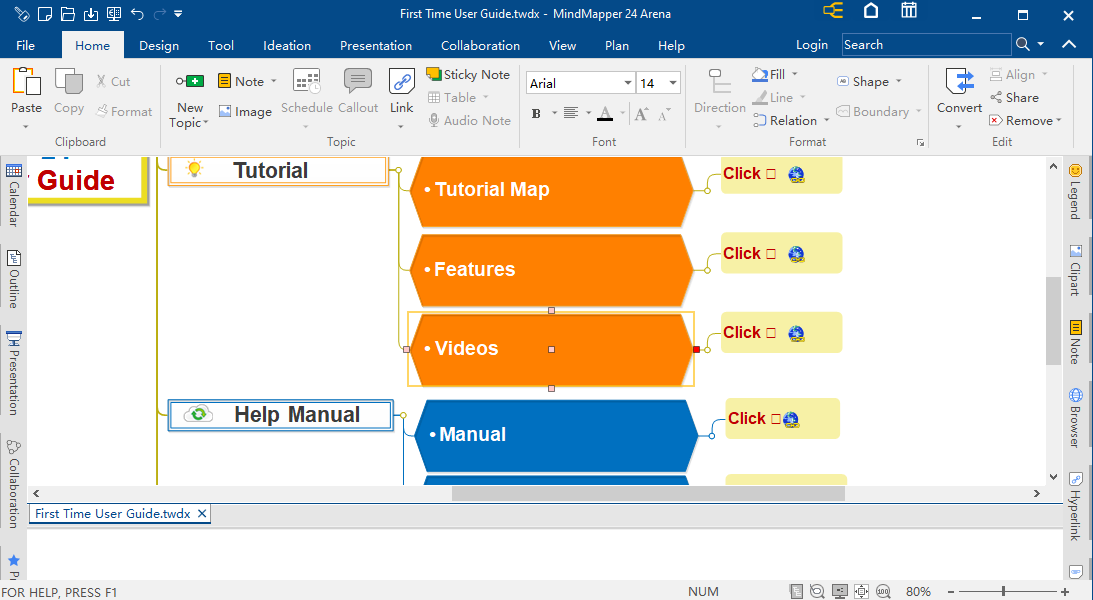Screen dimensions: 1093x600
Task: Click the Save icon in the quick access toolbar
Action: tap(91, 13)
